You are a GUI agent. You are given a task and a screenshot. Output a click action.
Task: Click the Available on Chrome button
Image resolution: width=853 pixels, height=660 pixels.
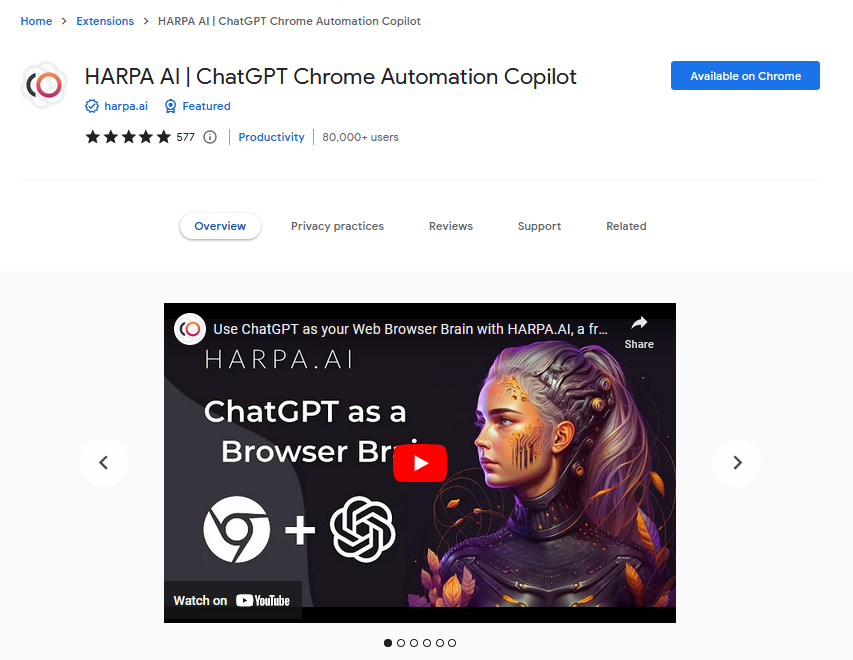click(745, 76)
